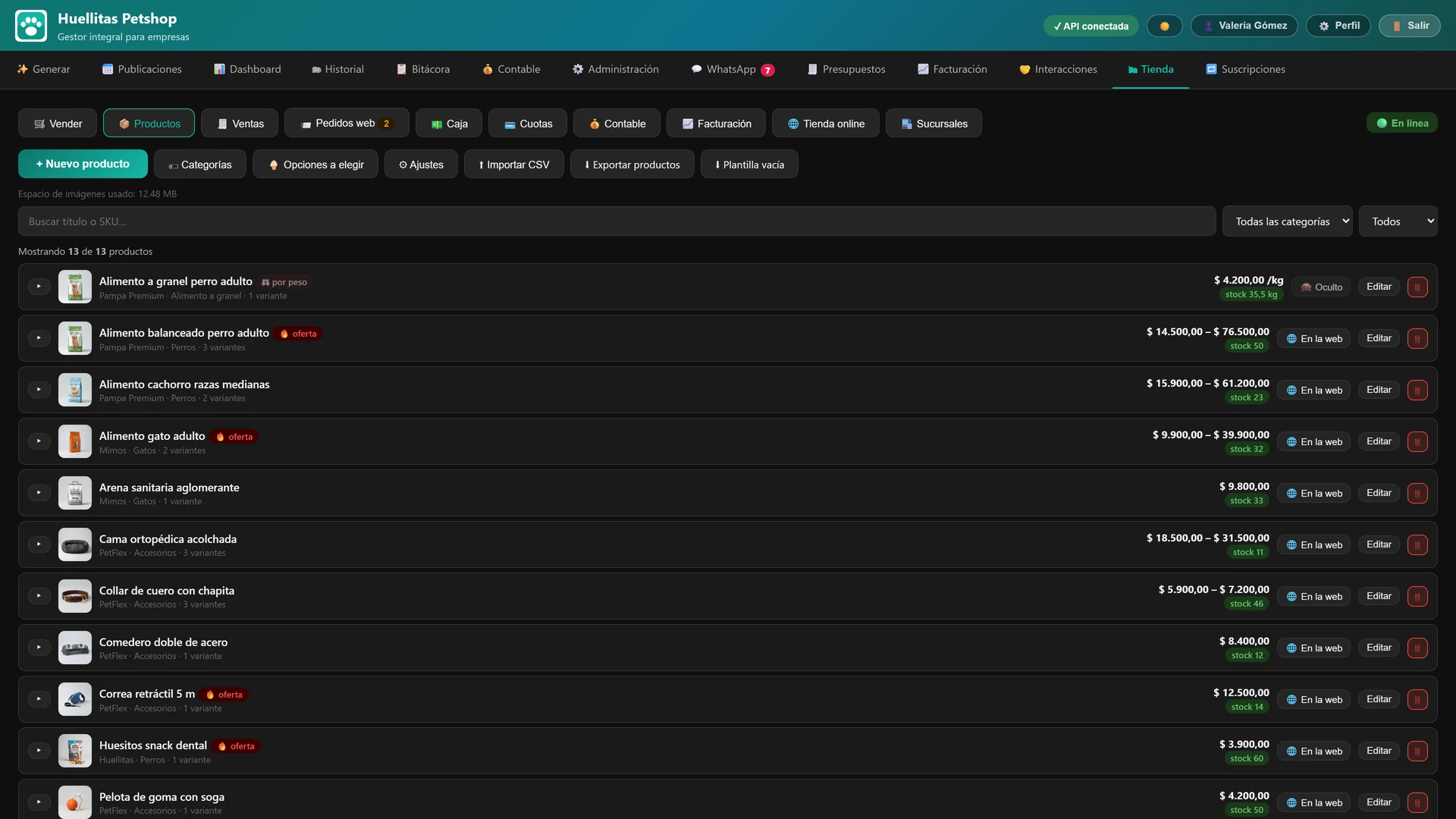Open the Cuotas installments section
The image size is (1456, 819).
coord(528,124)
